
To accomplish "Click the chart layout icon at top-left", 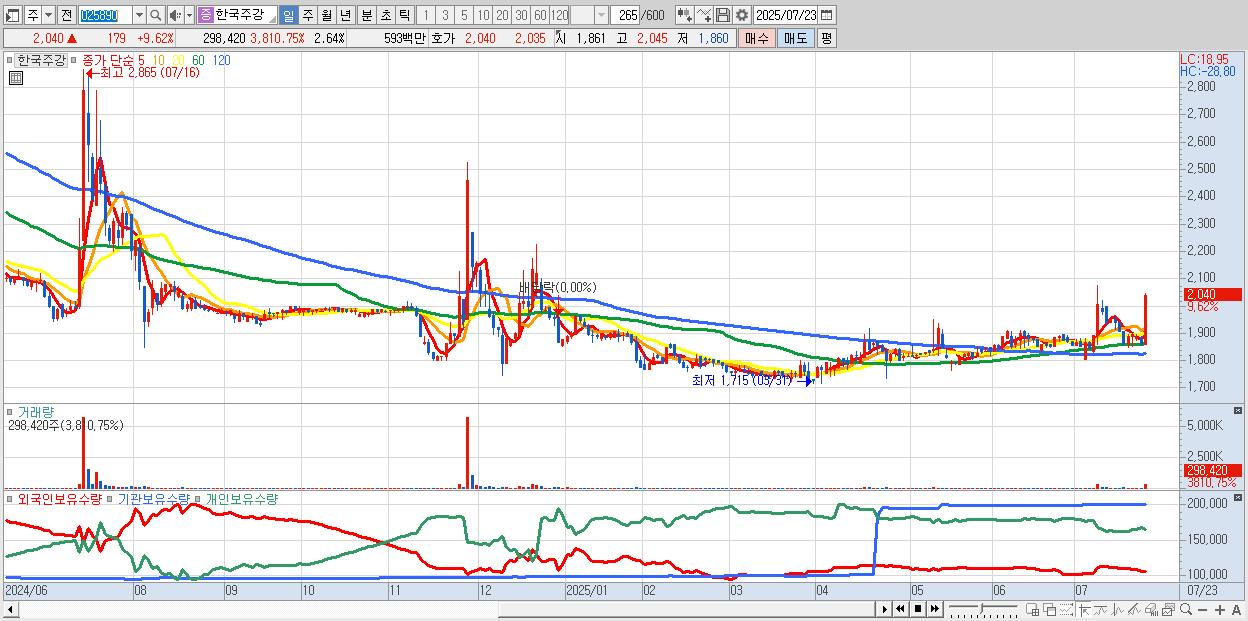I will pyautogui.click(x=13, y=15).
